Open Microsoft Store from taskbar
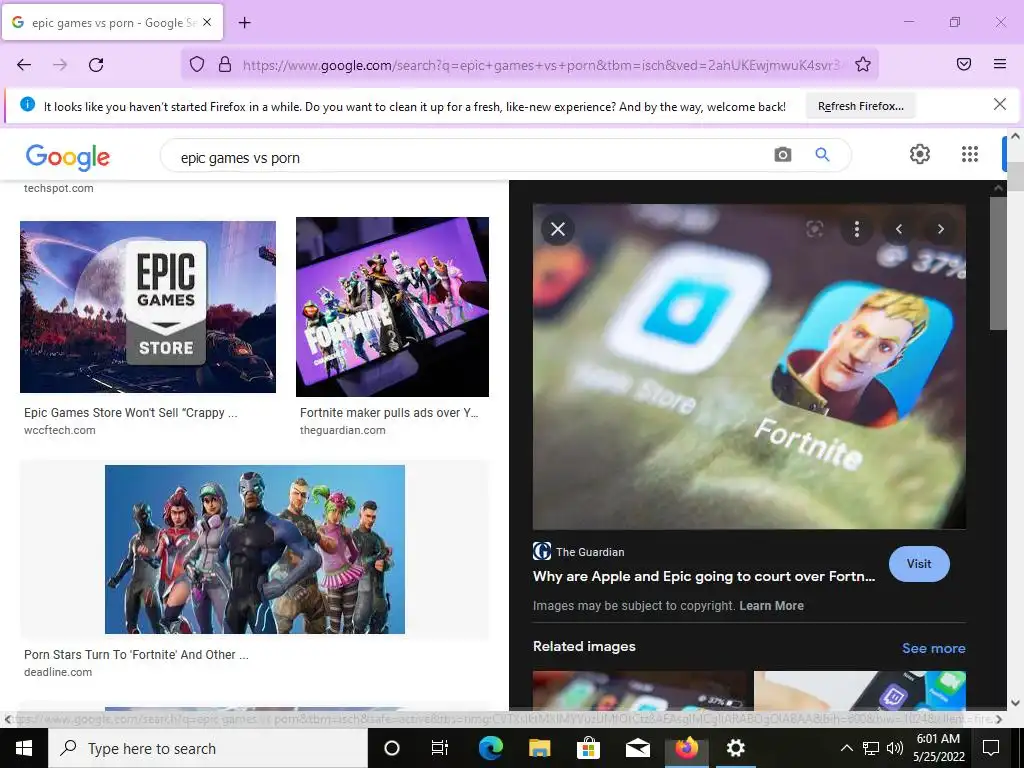 [x=588, y=748]
